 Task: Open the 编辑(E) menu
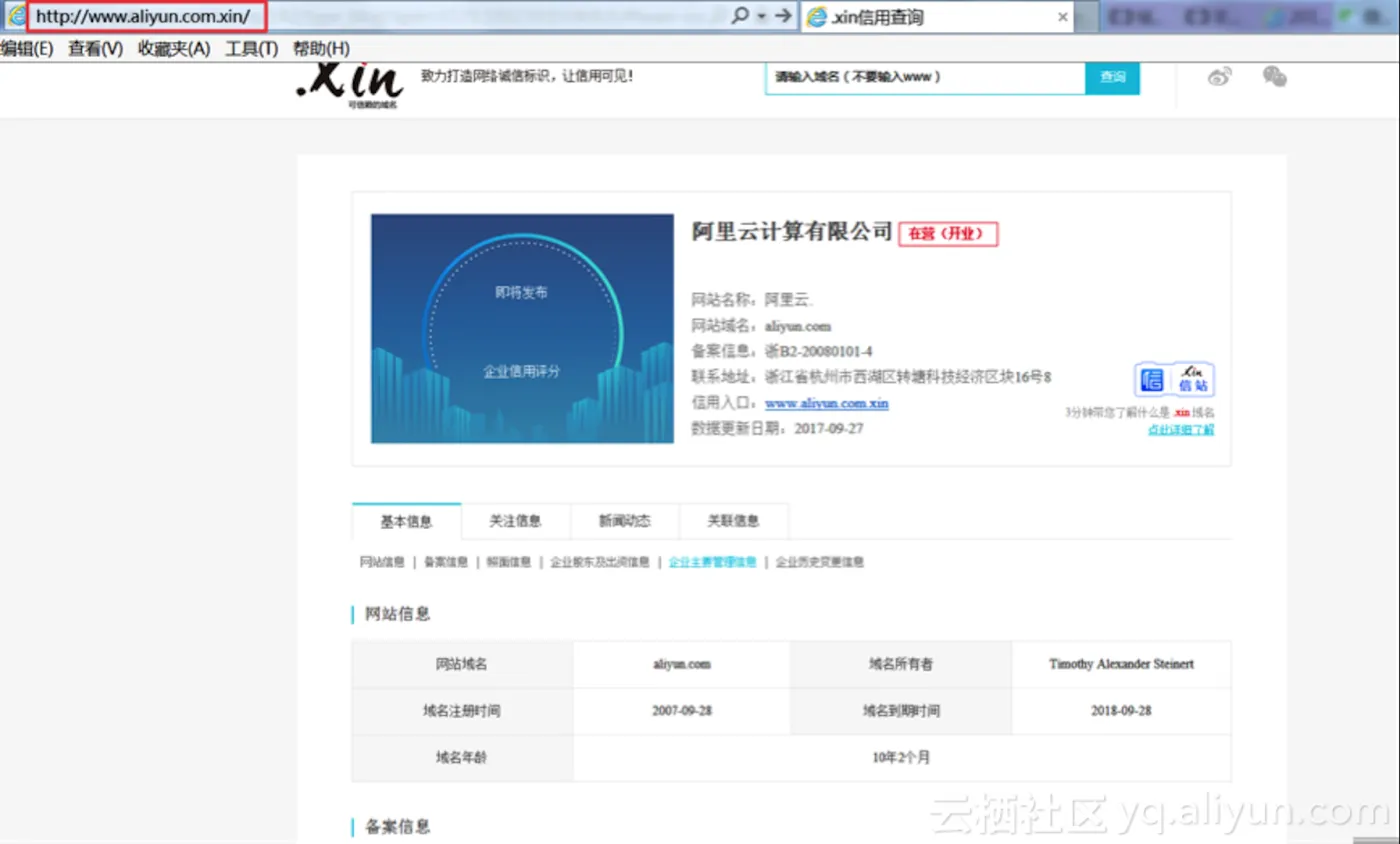click(x=26, y=49)
